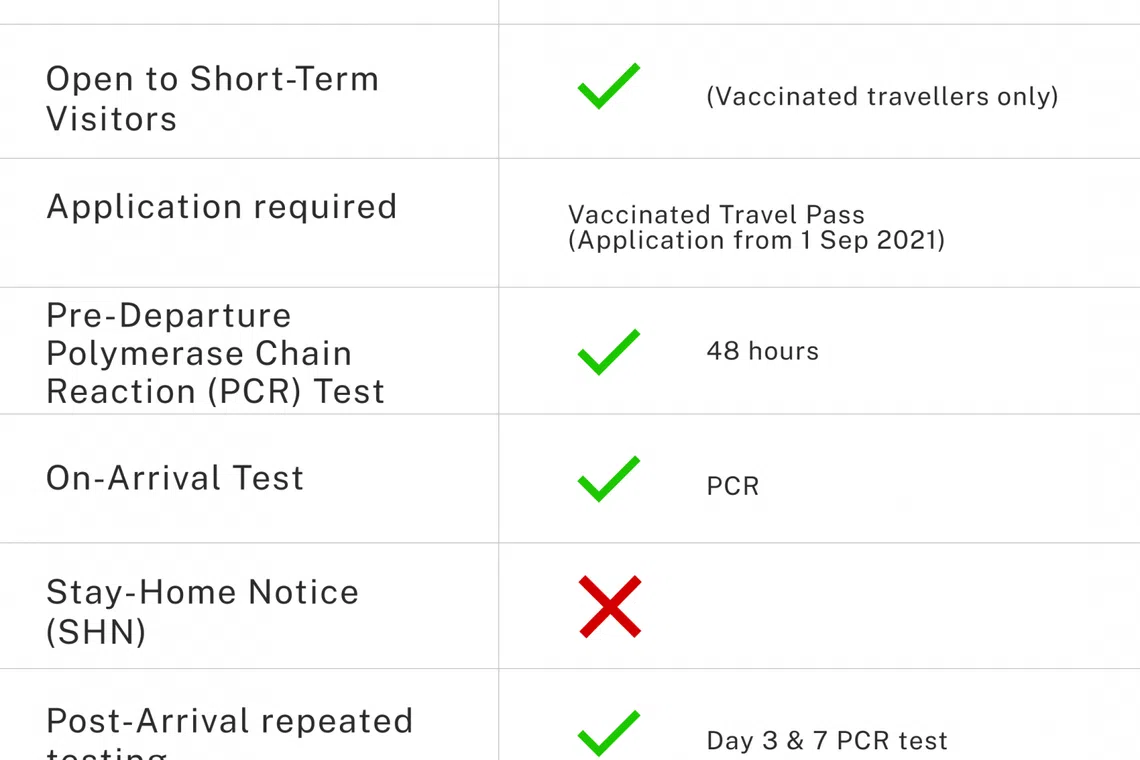Click the 'On-Arrival Test' row label
This screenshot has height=760, width=1140.
coord(175,478)
